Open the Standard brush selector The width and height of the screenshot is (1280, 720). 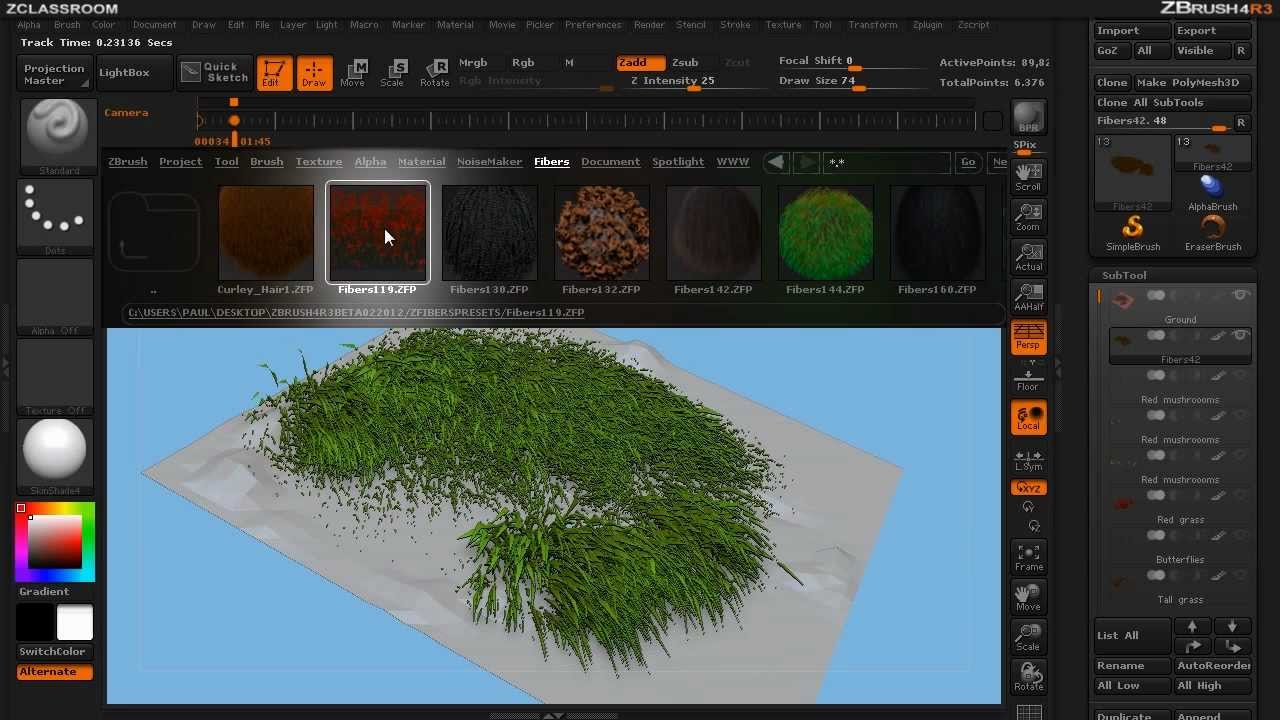[56, 137]
